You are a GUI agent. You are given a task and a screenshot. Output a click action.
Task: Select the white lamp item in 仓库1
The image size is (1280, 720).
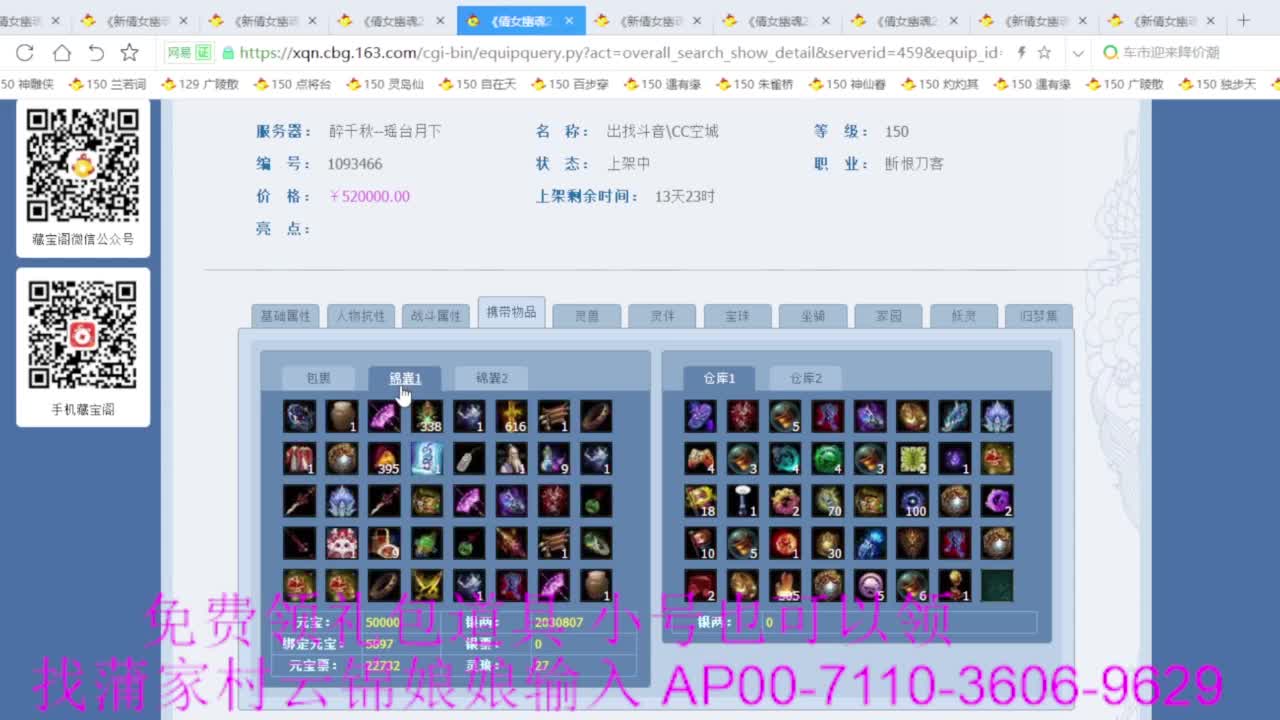point(742,501)
